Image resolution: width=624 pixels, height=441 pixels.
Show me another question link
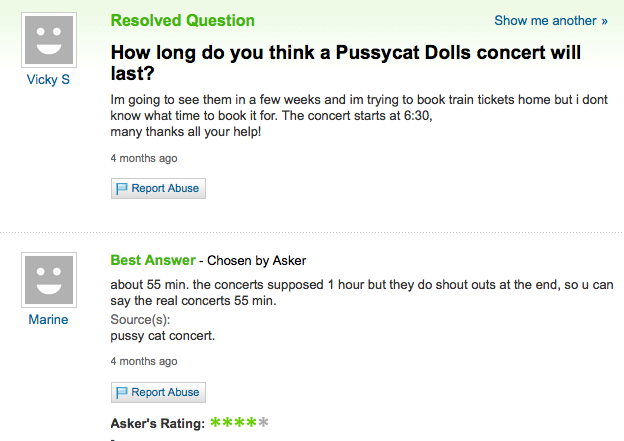click(551, 21)
